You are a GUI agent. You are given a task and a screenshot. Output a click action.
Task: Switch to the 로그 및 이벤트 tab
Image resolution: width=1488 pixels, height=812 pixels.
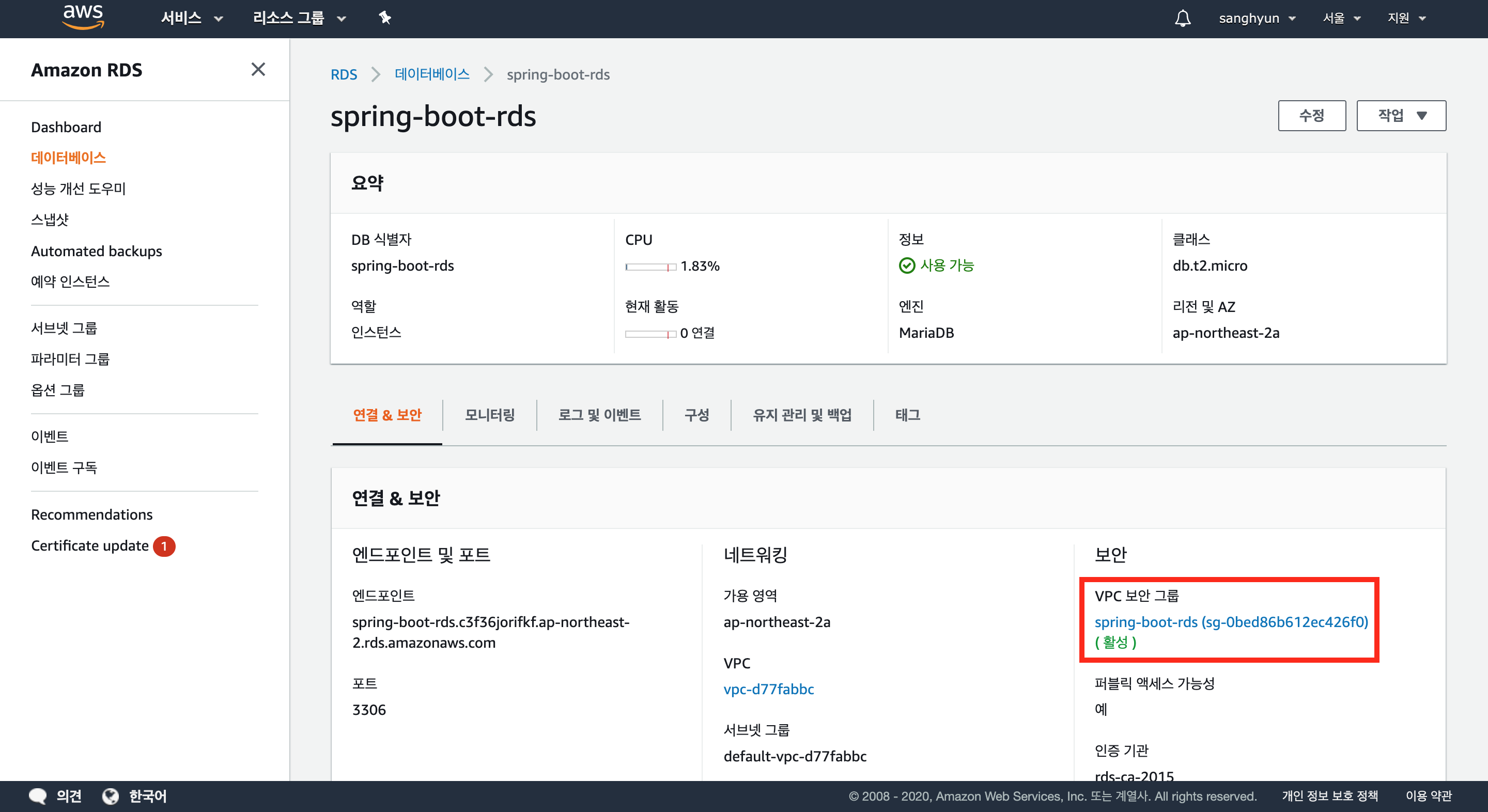(x=599, y=415)
